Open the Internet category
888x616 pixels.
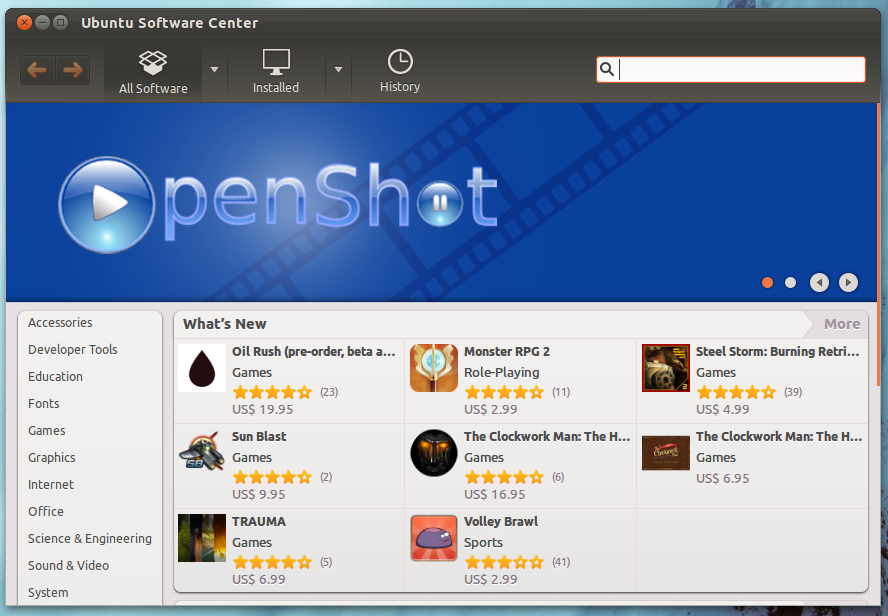click(51, 485)
